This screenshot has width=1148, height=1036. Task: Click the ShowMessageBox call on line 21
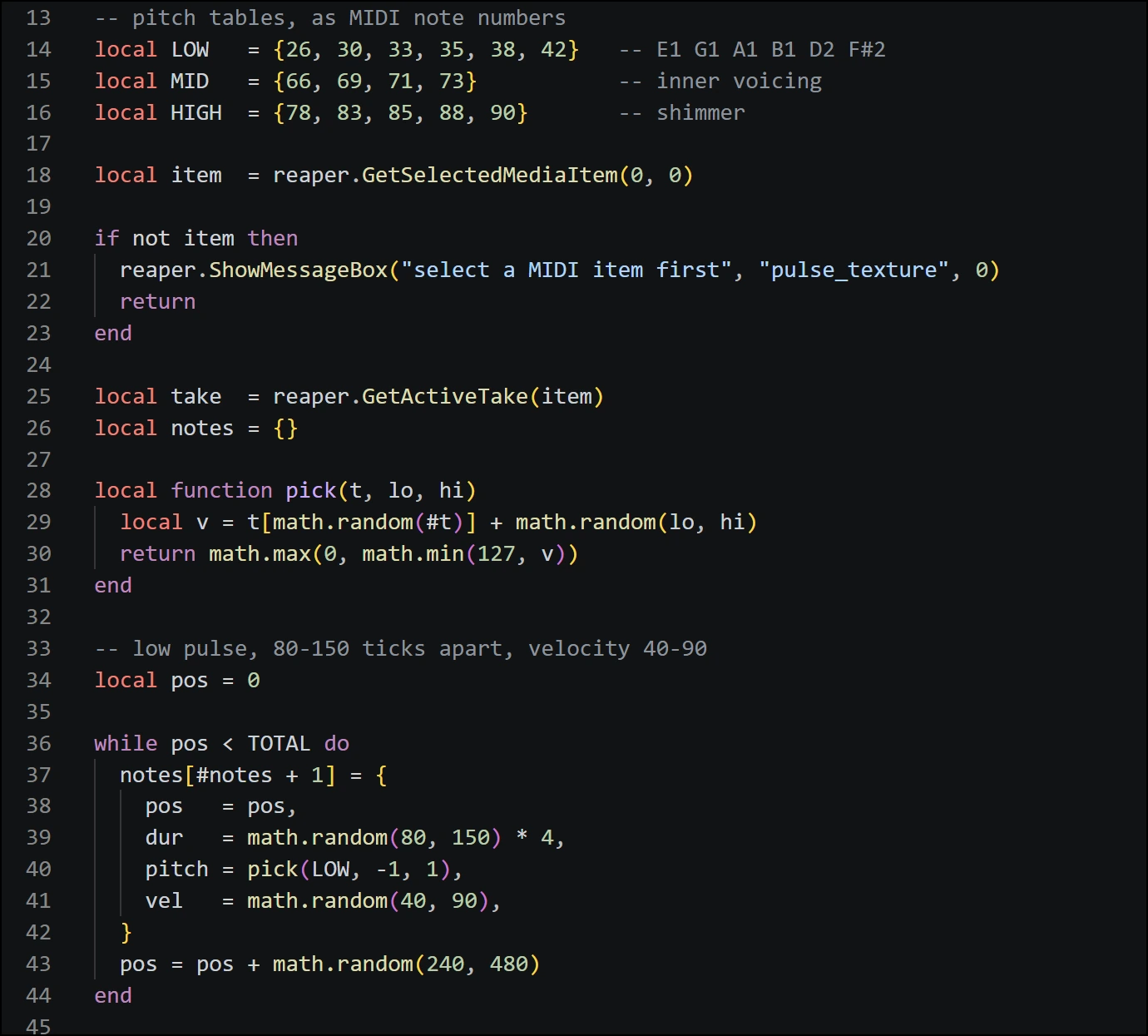point(299,270)
